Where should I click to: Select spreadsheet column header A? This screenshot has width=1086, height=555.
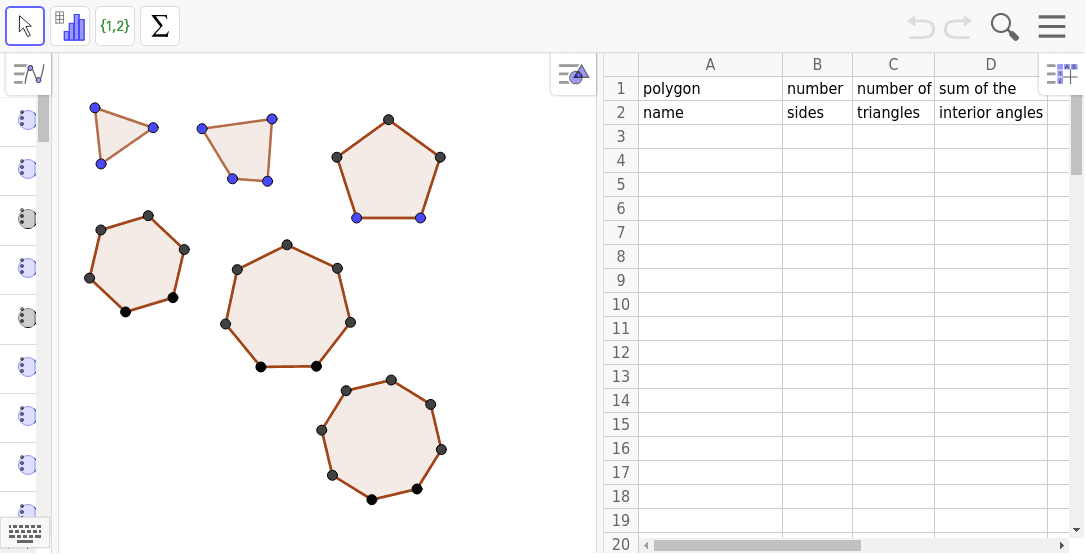tap(711, 64)
